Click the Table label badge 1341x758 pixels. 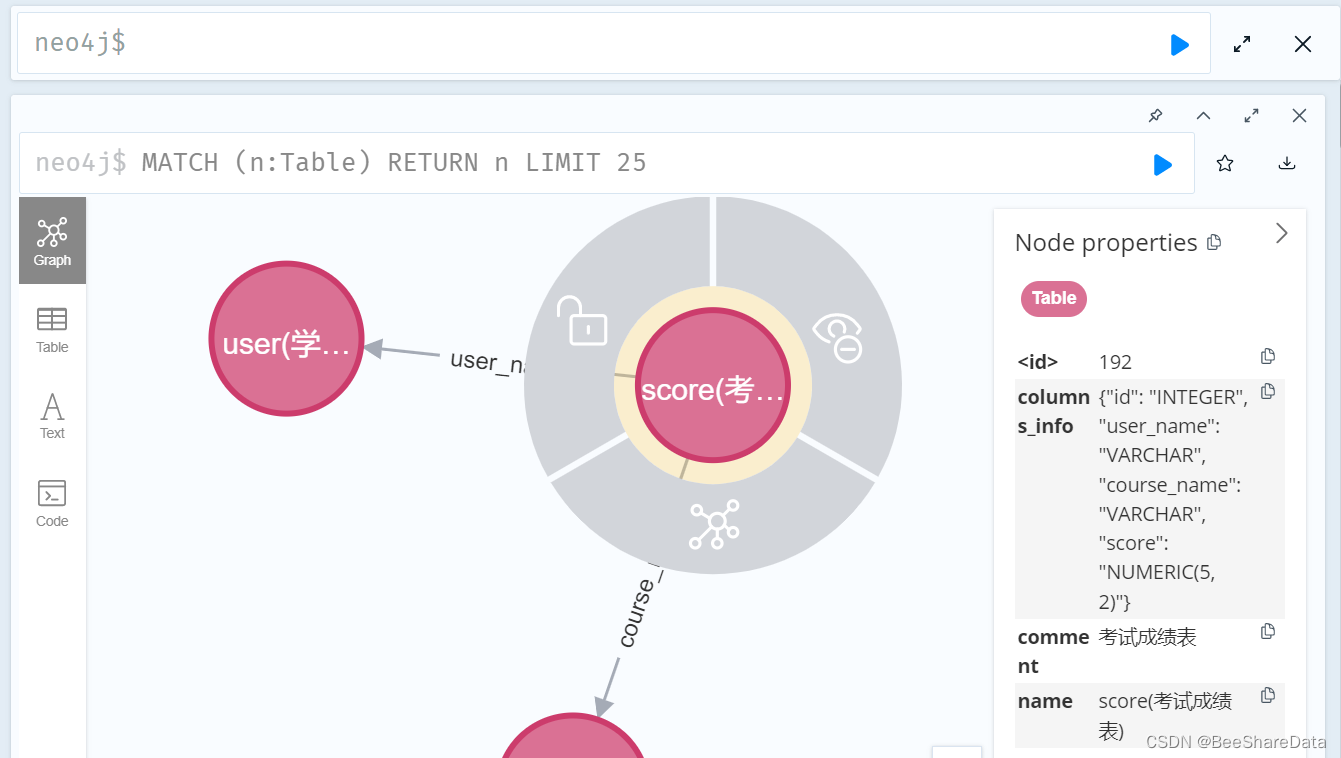click(1054, 298)
